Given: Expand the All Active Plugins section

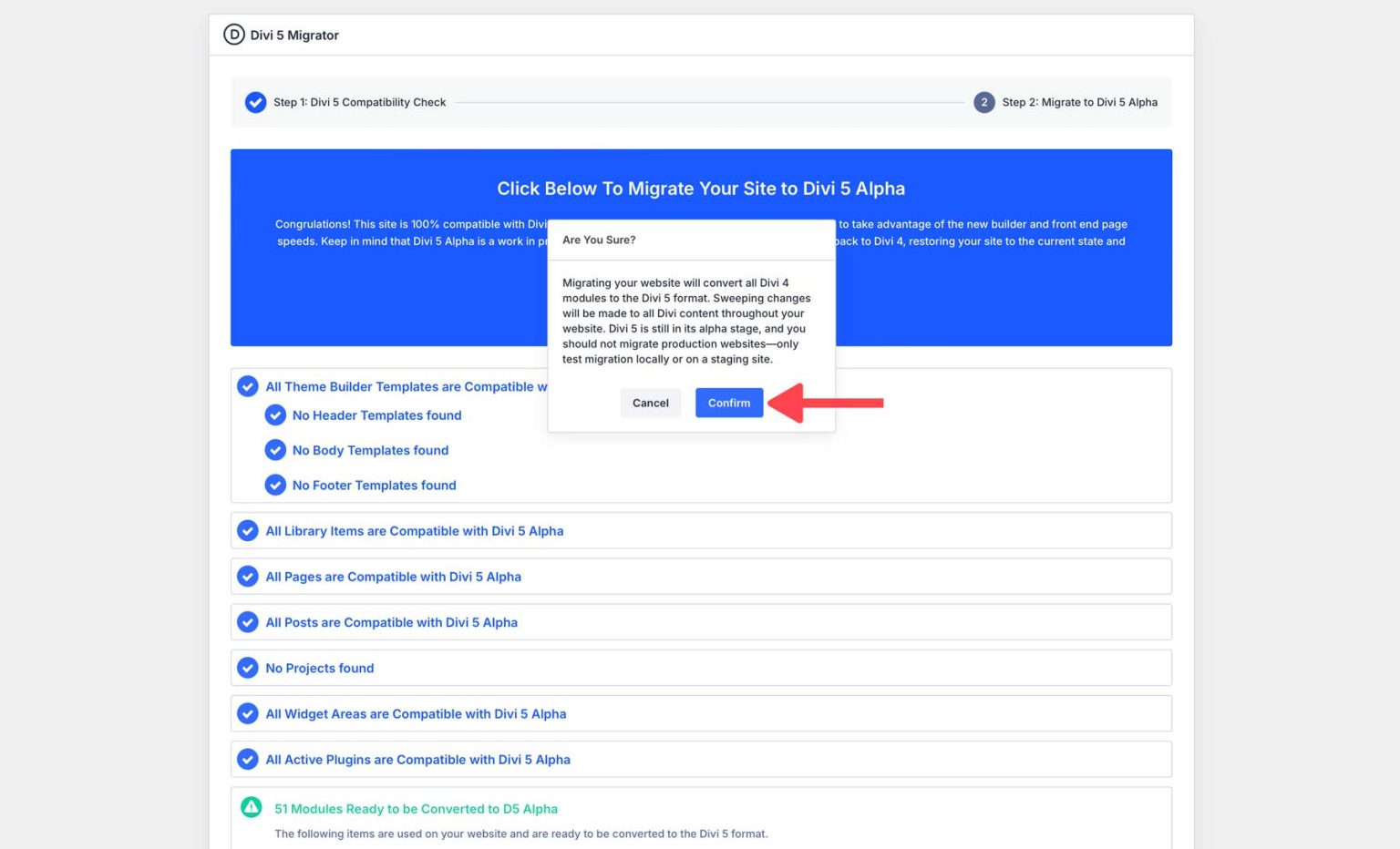Looking at the screenshot, I should (417, 759).
